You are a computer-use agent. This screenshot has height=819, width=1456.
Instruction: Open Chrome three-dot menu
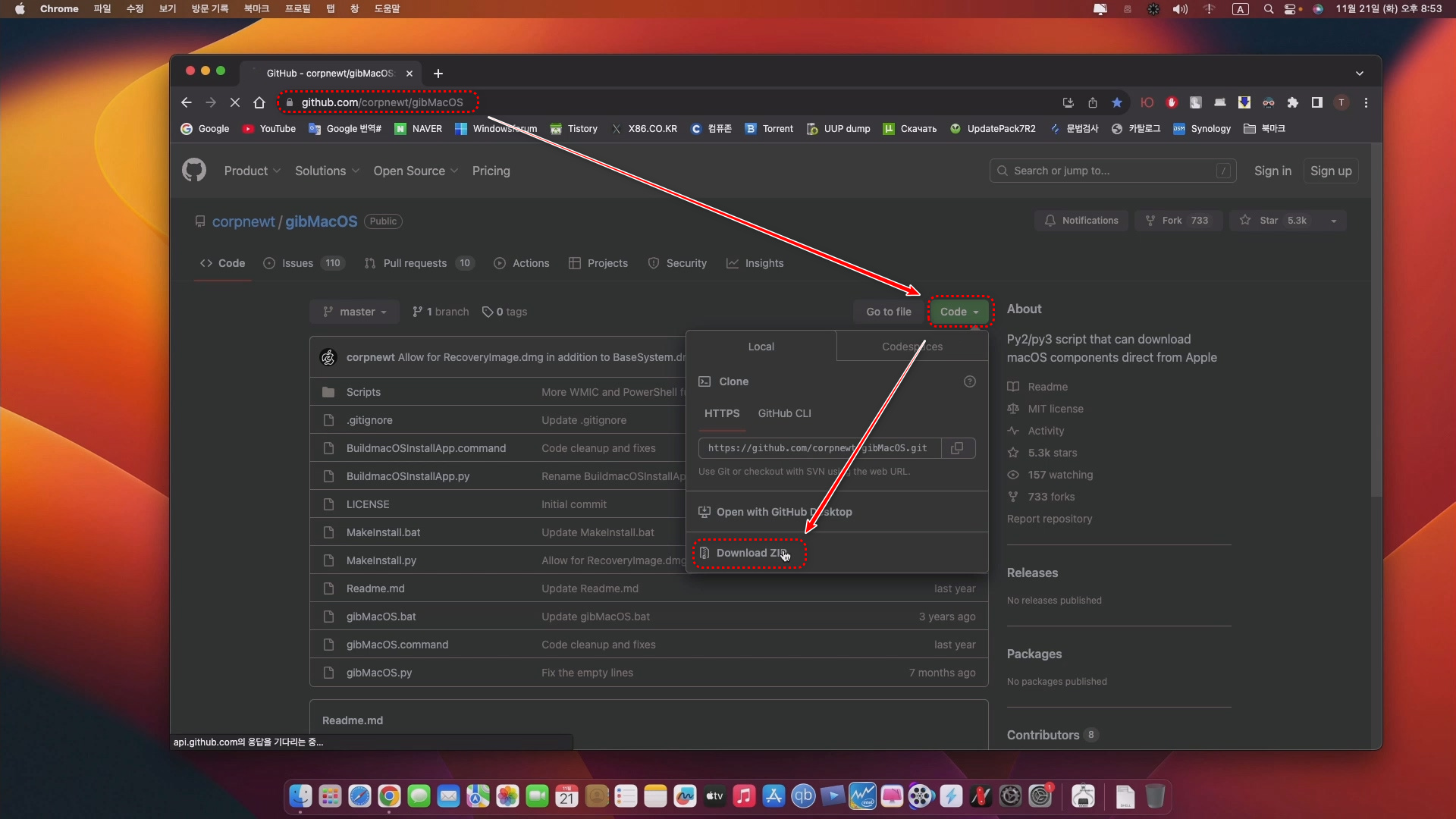coord(1367,102)
